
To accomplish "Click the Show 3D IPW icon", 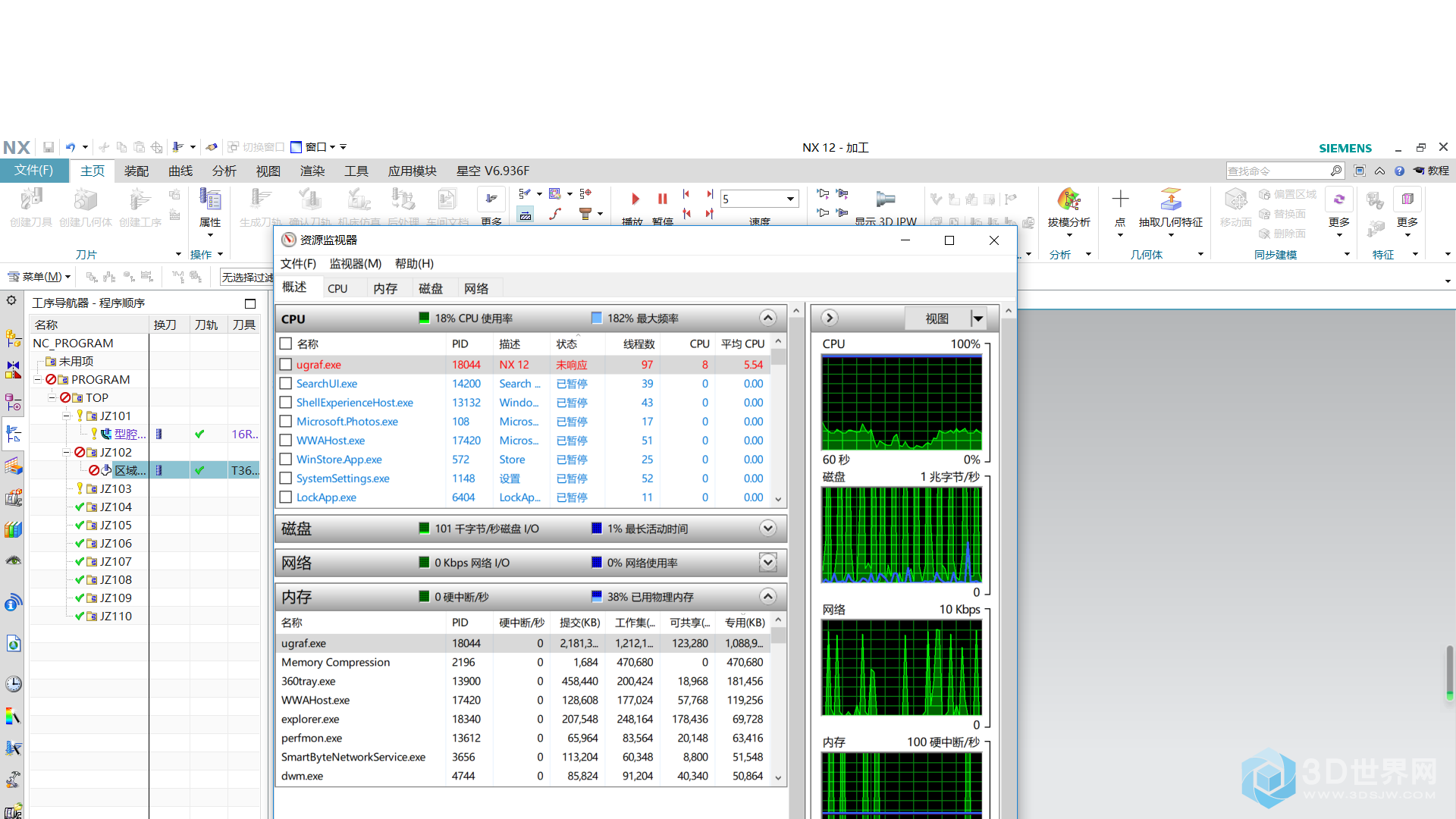I will click(885, 199).
